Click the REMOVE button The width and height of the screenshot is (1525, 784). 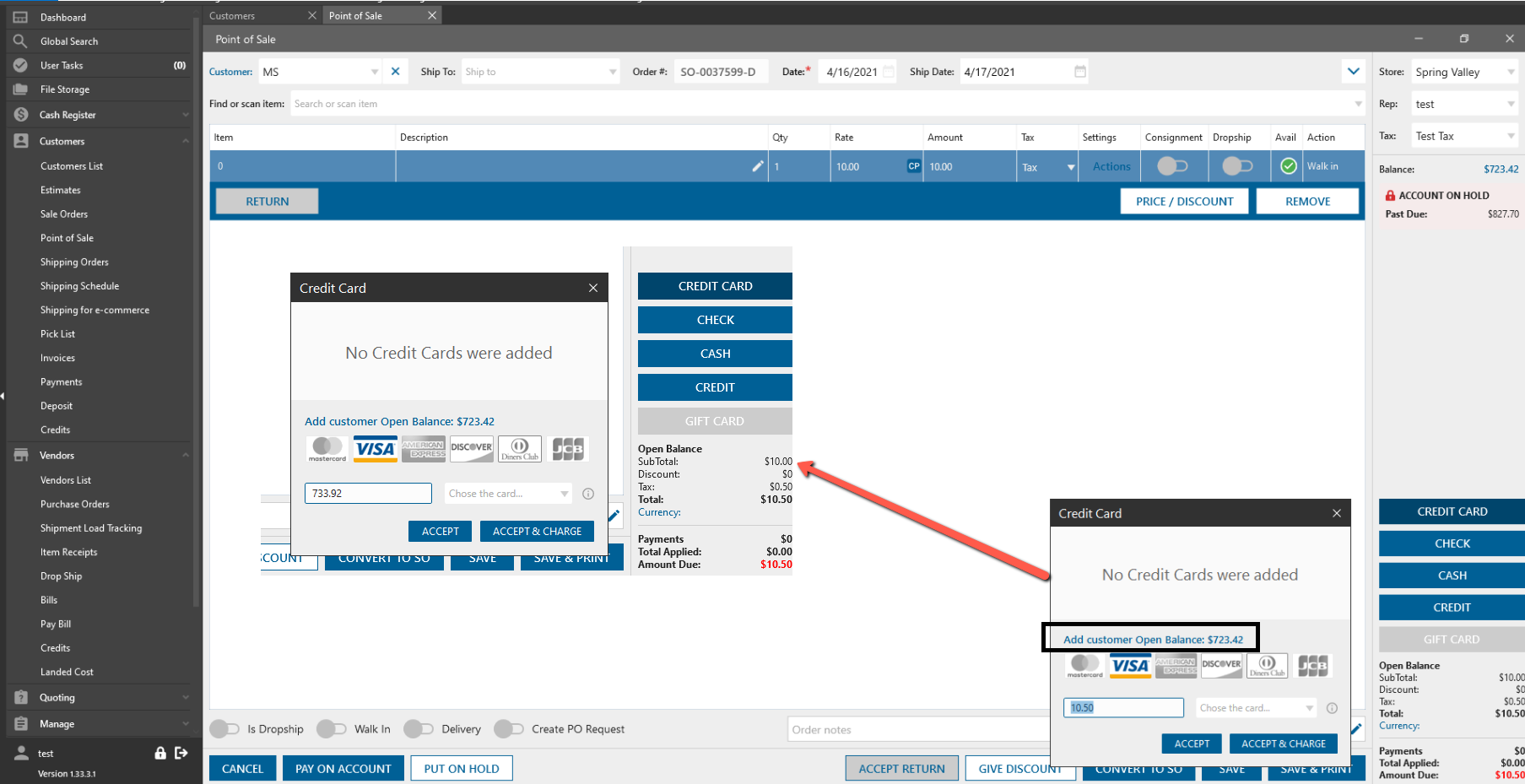point(1307,201)
